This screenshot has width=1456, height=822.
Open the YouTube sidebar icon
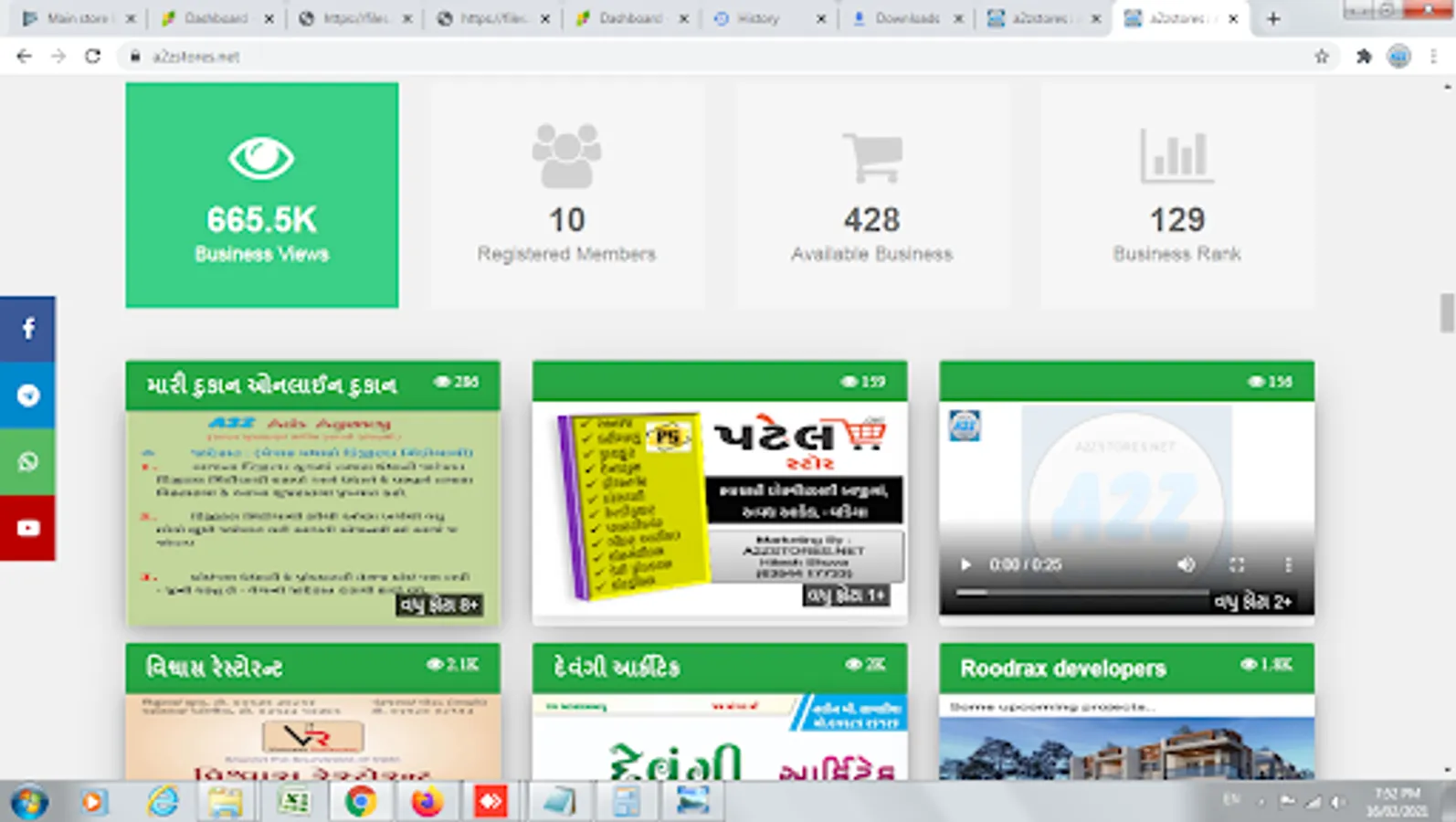pos(27,528)
